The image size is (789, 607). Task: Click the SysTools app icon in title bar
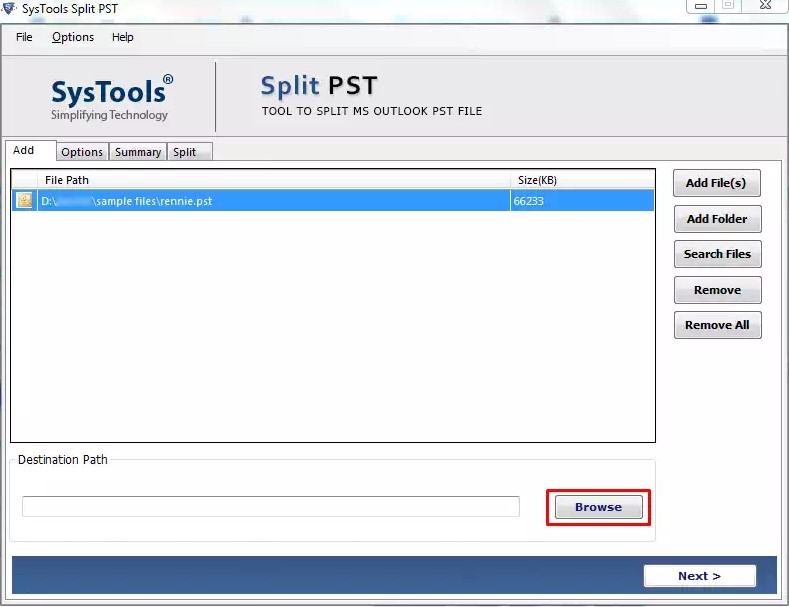click(9, 9)
